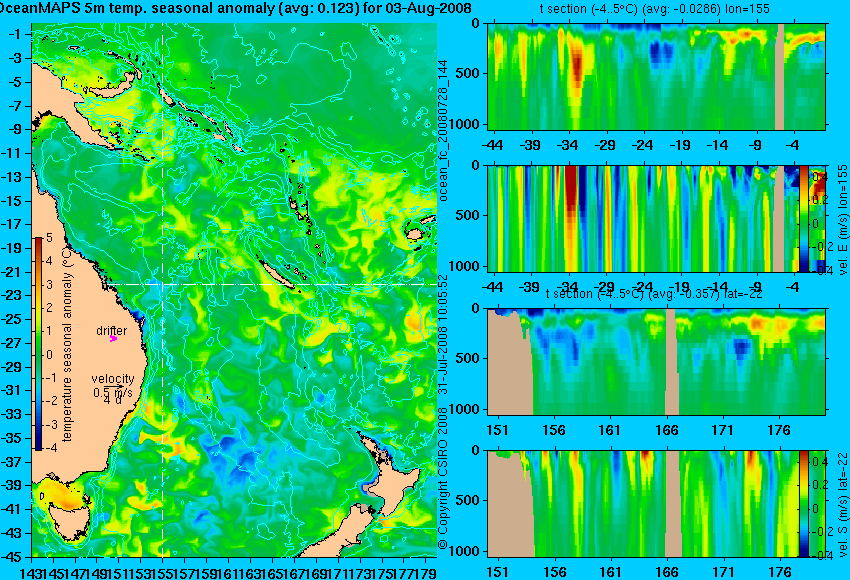
Task: Click the '0.4' label on the vel. S color bar
Action: tap(819, 462)
